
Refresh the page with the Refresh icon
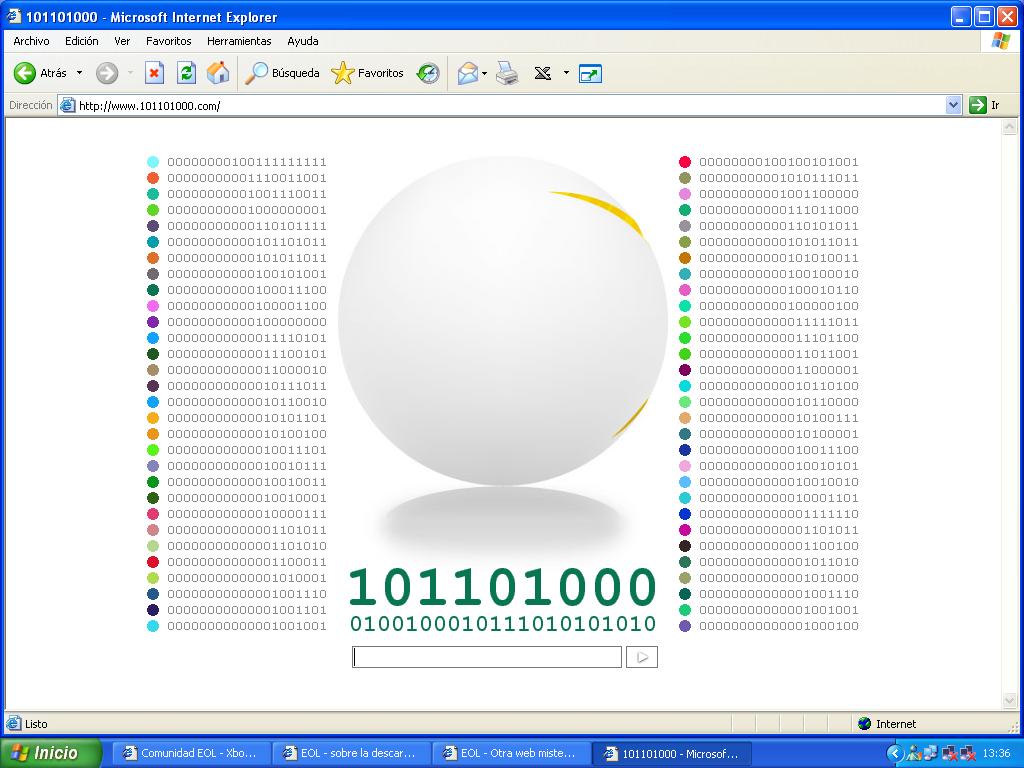point(186,73)
